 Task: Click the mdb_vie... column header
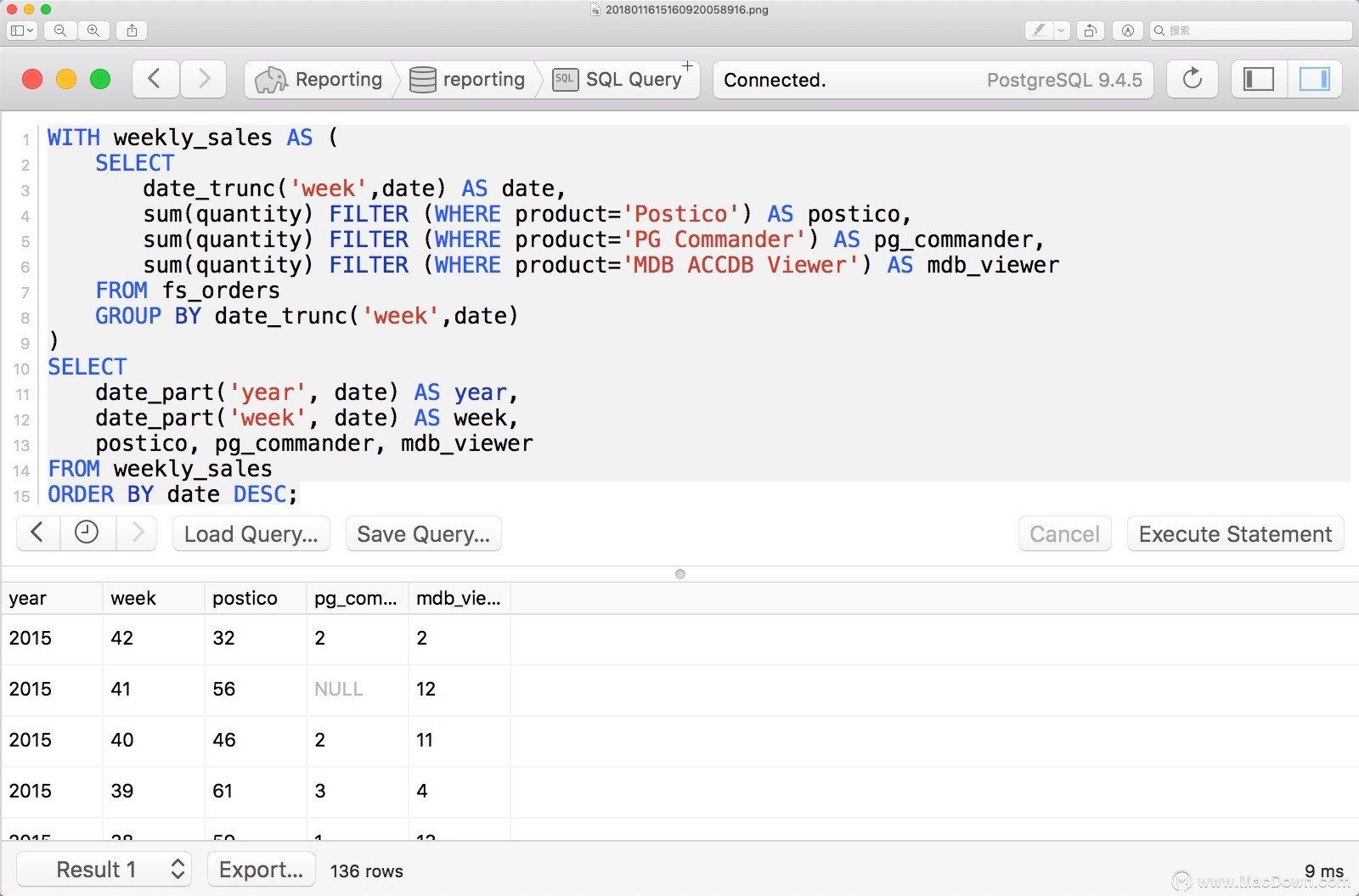tap(460, 598)
